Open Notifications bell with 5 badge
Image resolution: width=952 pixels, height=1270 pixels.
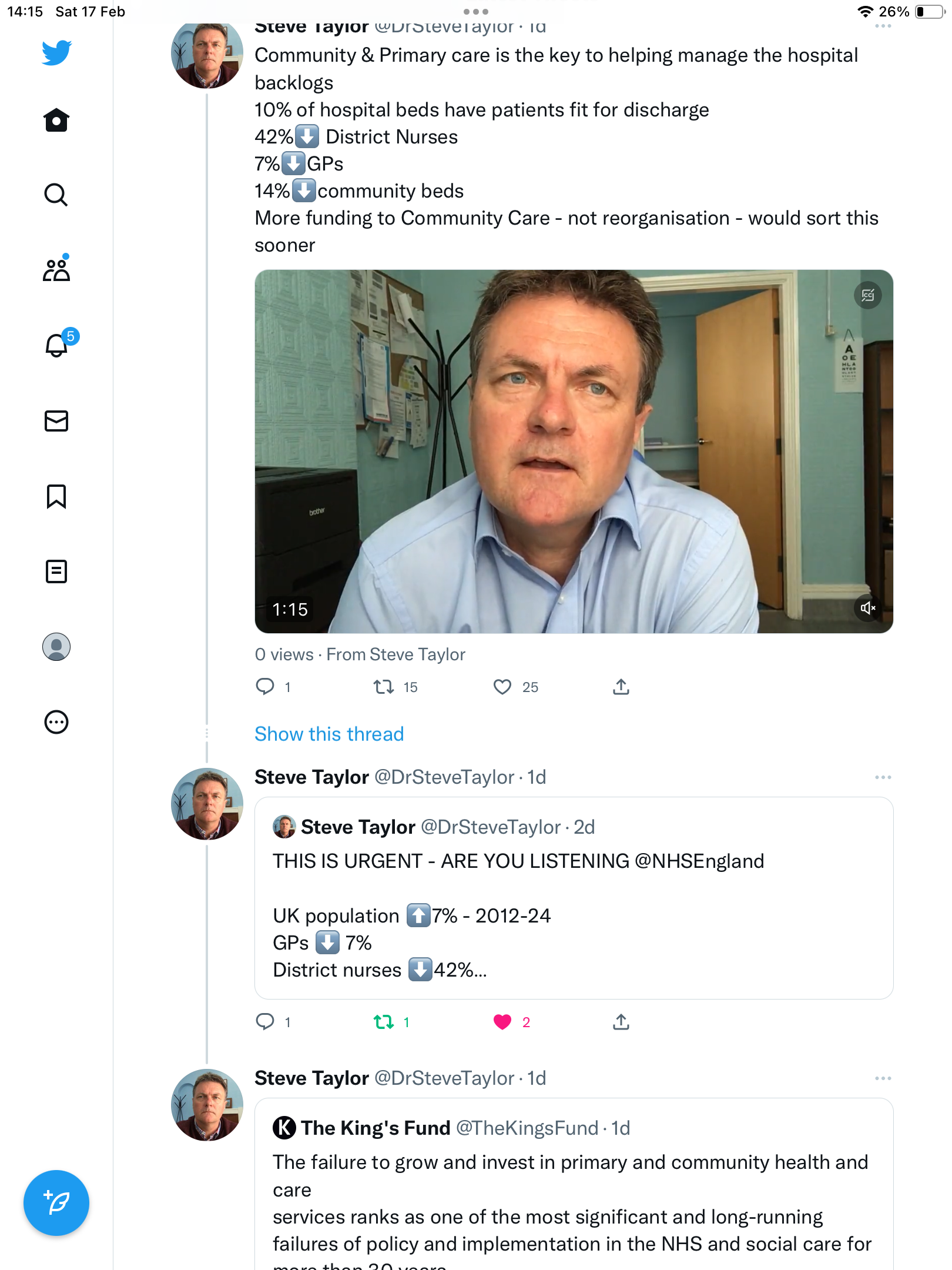coord(58,344)
